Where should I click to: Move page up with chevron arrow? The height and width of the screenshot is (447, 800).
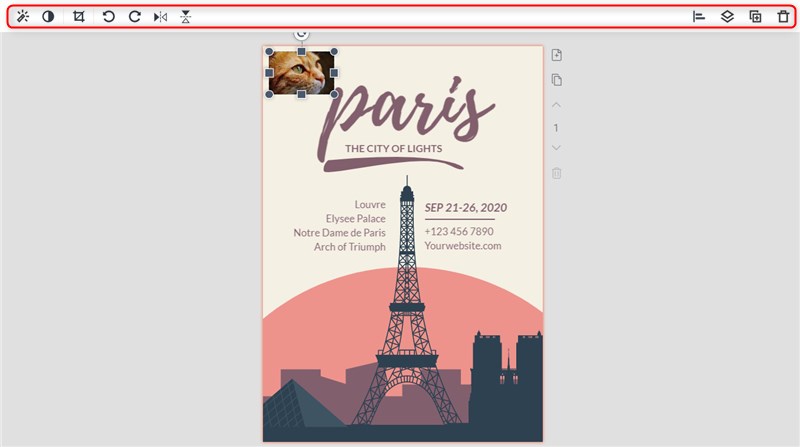[x=557, y=105]
